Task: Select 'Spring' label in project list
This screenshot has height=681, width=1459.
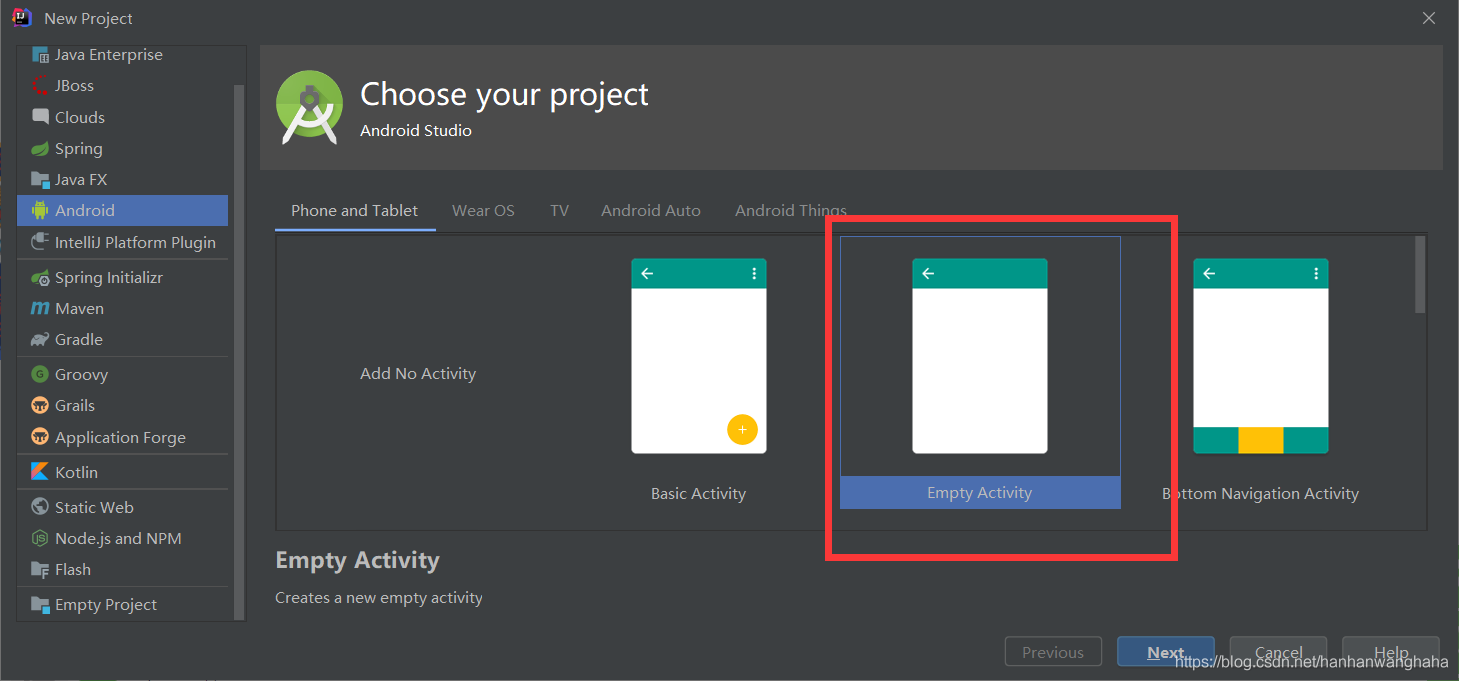Action: tap(79, 149)
